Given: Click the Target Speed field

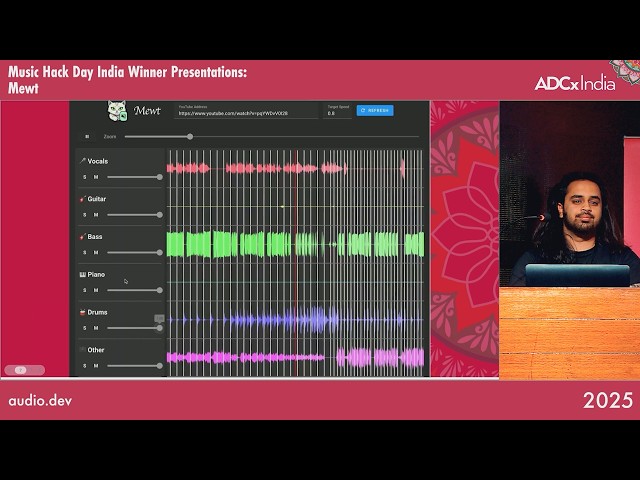Looking at the screenshot, I should tap(338, 111).
